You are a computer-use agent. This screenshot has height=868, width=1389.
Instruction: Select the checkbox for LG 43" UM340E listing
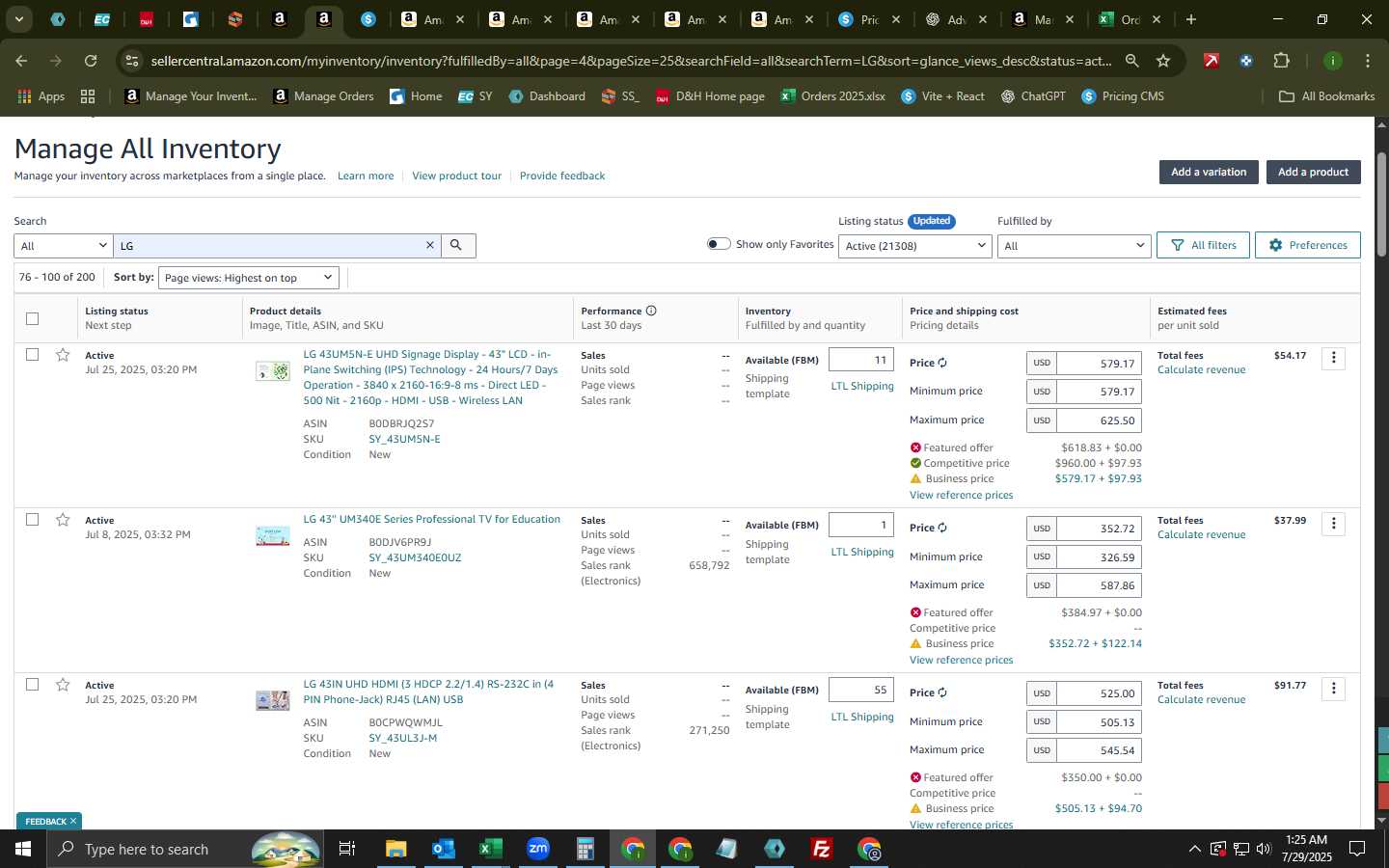[32, 520]
